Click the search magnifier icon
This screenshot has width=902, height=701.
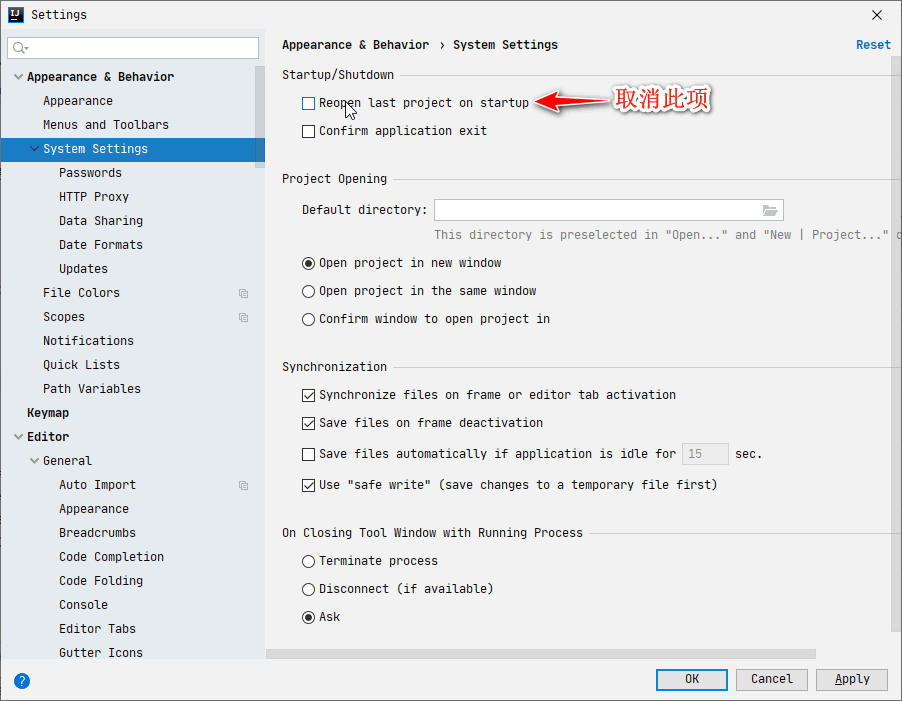click(20, 48)
